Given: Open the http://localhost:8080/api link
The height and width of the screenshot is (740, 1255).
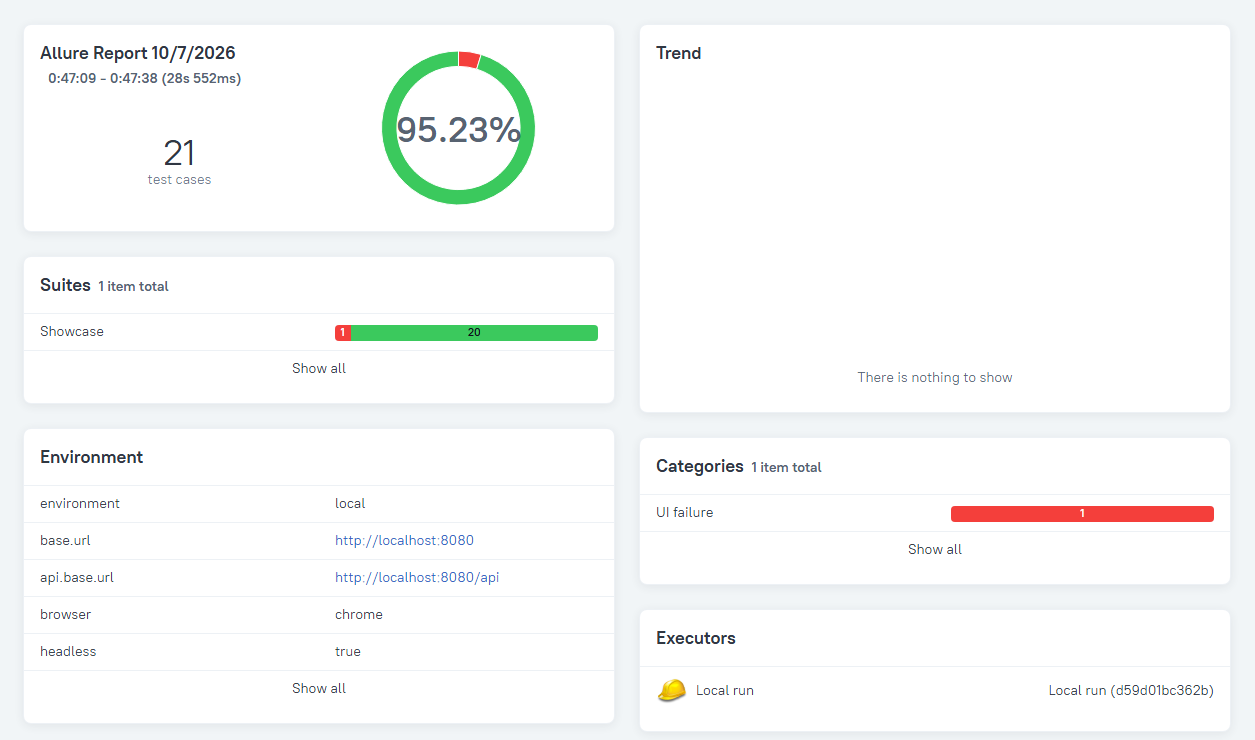Looking at the screenshot, I should pos(417,577).
